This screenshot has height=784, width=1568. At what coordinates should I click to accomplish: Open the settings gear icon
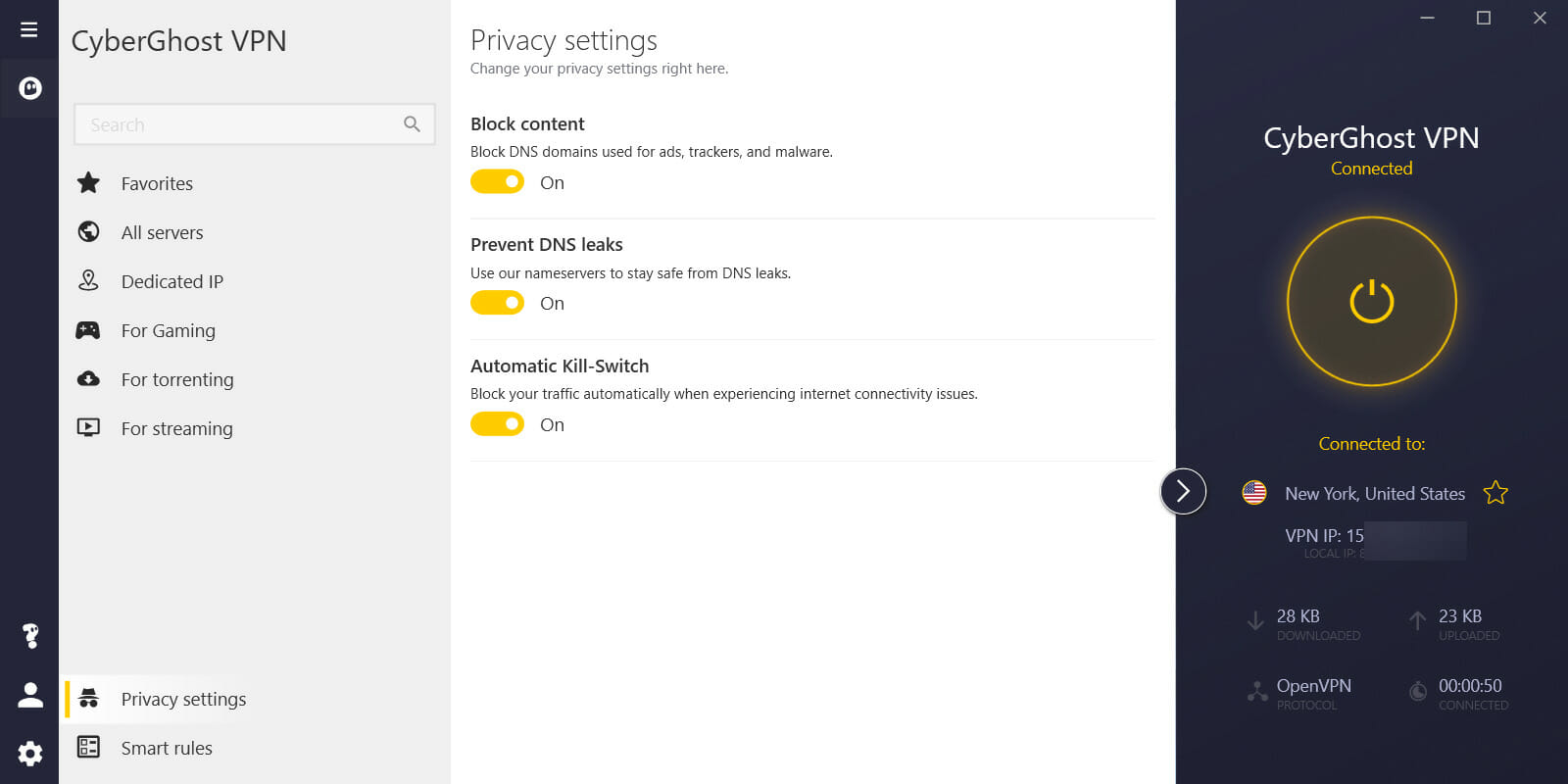coord(30,754)
